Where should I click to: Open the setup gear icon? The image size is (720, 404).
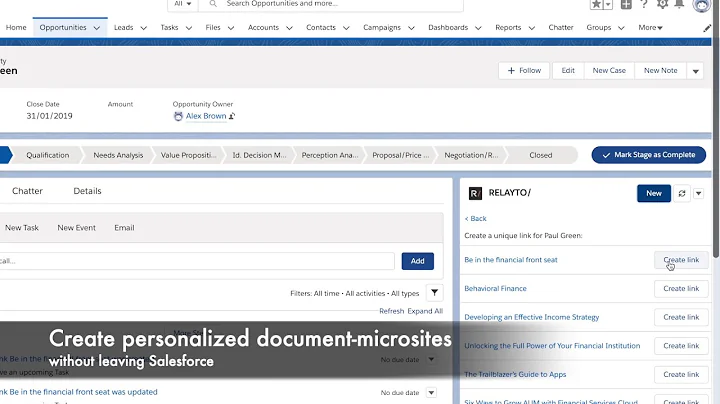click(x=662, y=4)
